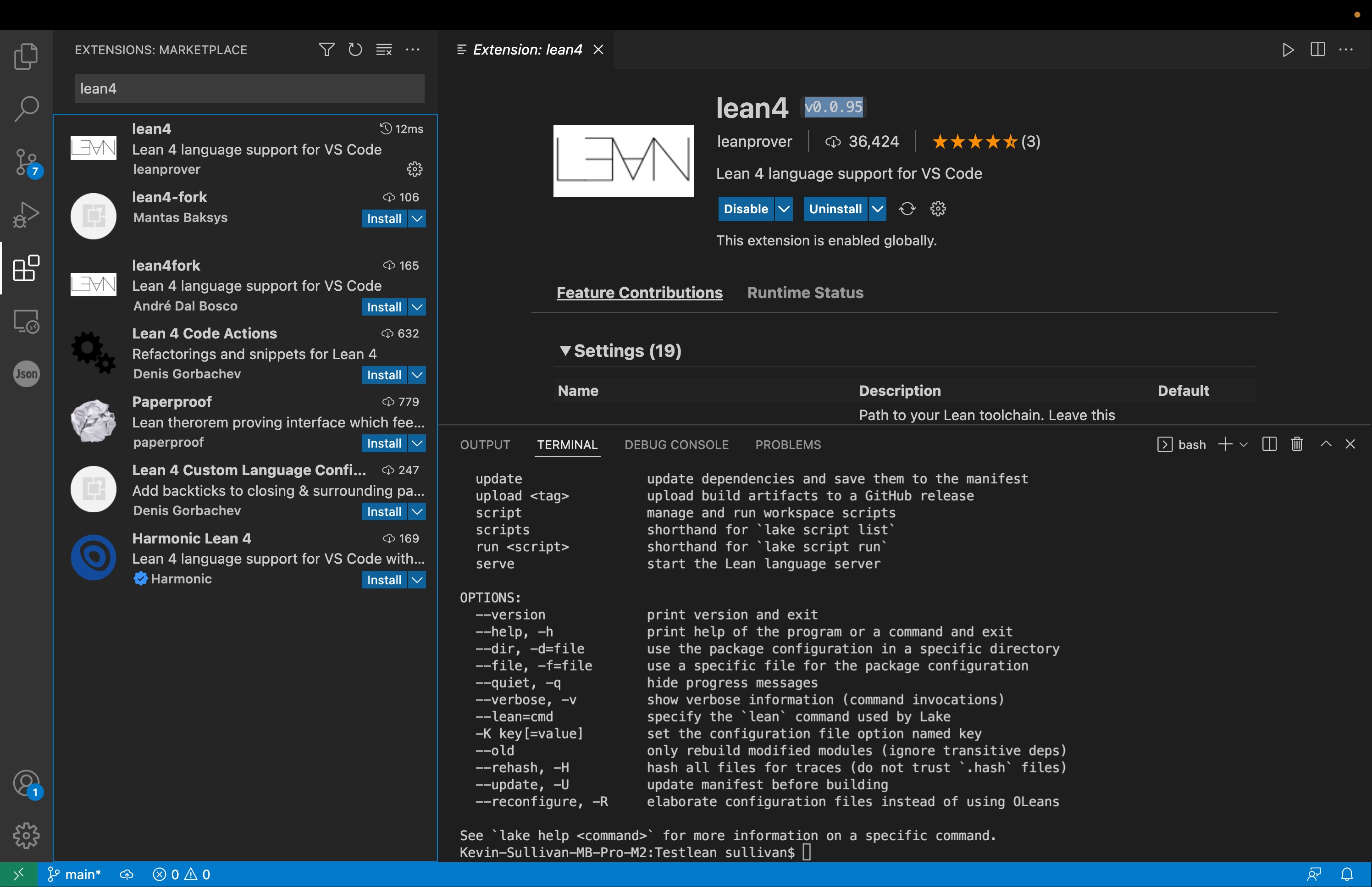Refresh the extensions list
1372x887 pixels.
[355, 50]
